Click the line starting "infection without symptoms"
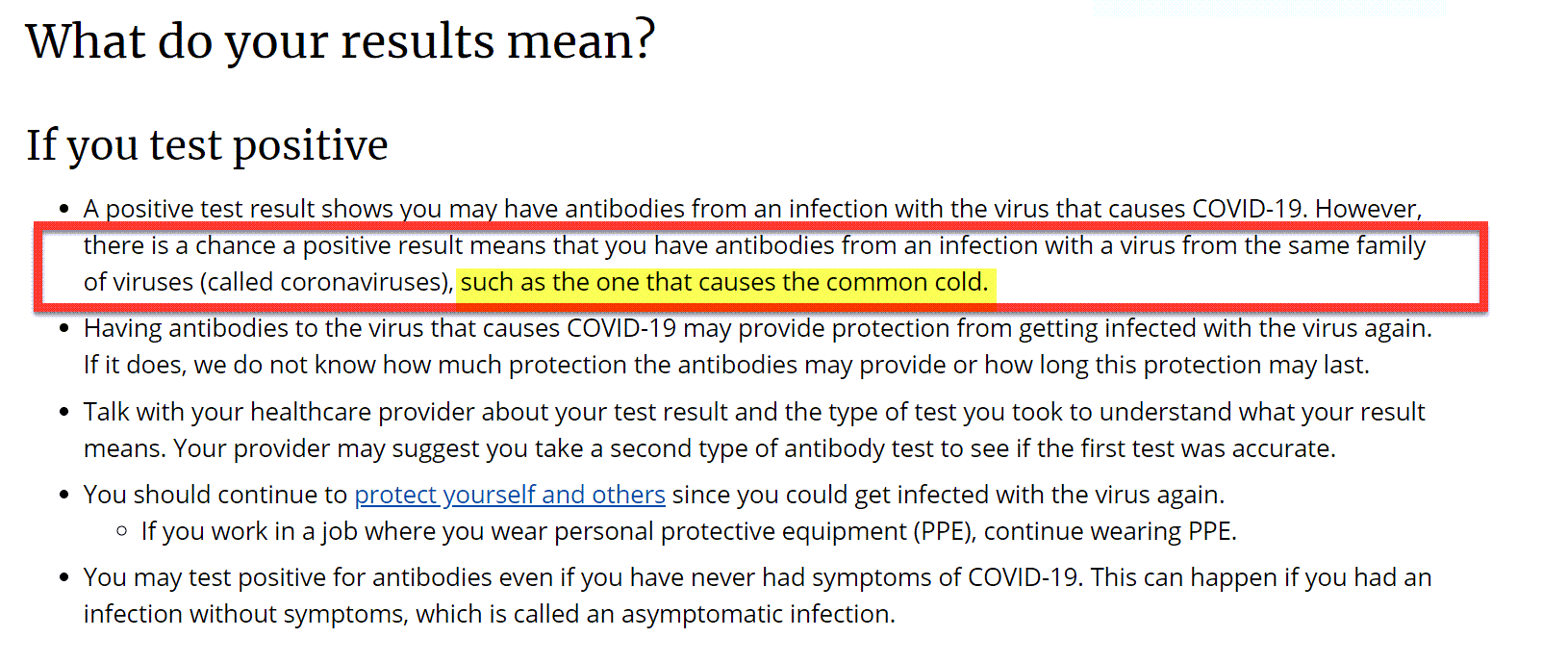Screen dimensions: 1568x663 tap(490, 614)
